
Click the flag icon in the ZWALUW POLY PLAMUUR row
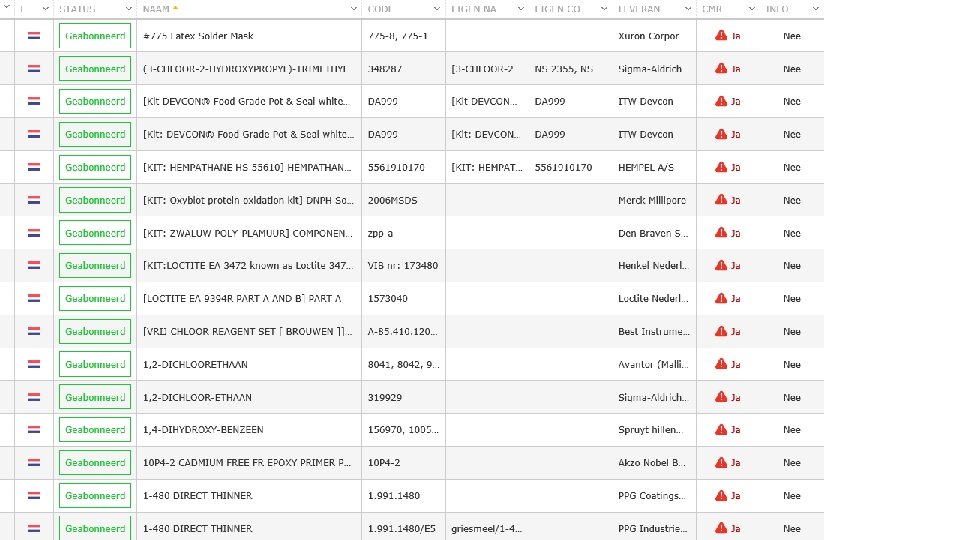tap(34, 233)
